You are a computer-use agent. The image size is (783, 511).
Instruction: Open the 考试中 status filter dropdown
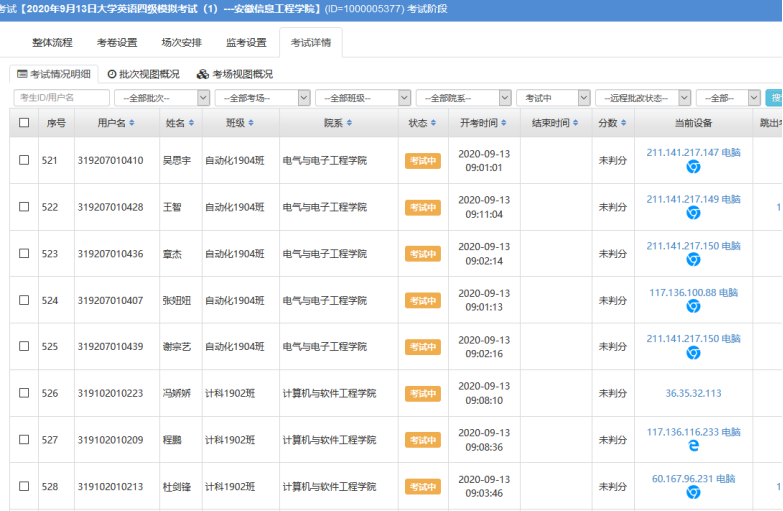553,98
